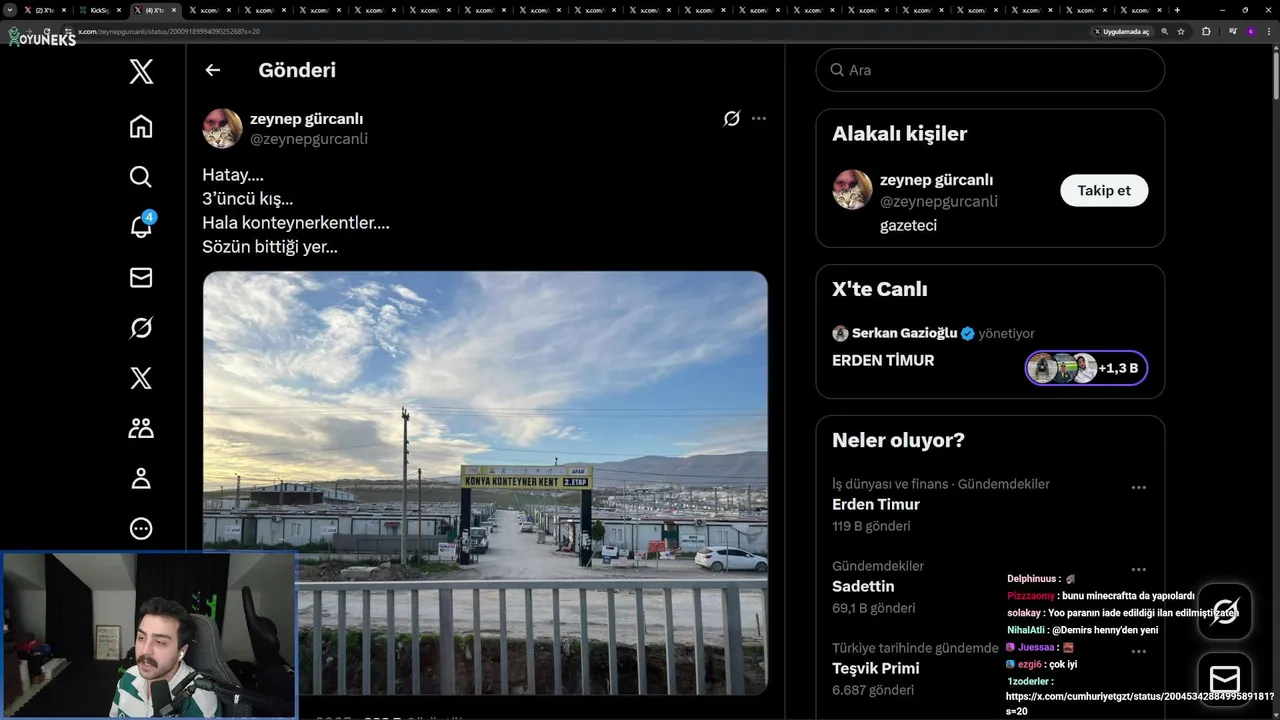The height and width of the screenshot is (720, 1280).
Task: Switch to the KickSig browser tab
Action: coord(100,10)
